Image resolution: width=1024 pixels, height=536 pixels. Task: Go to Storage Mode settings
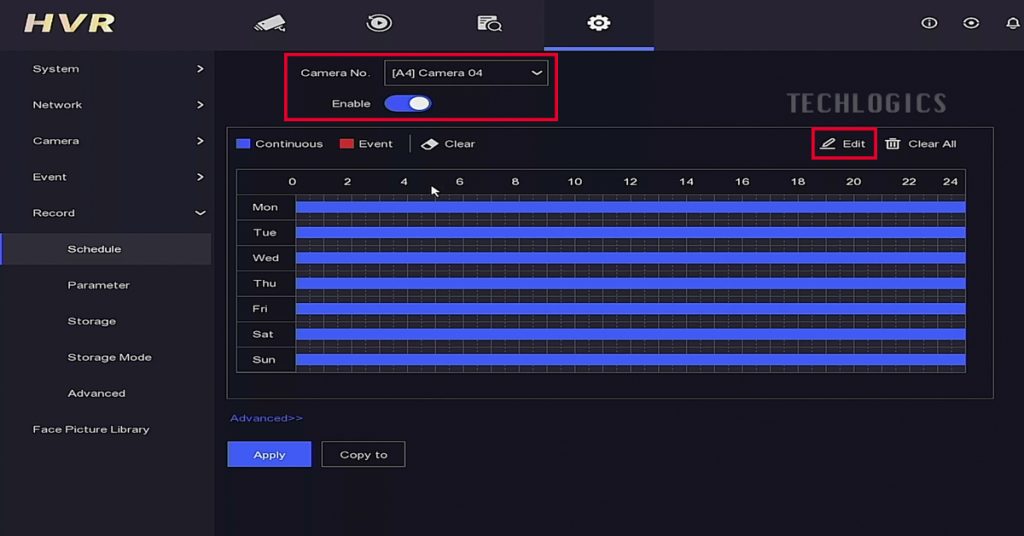tap(109, 357)
